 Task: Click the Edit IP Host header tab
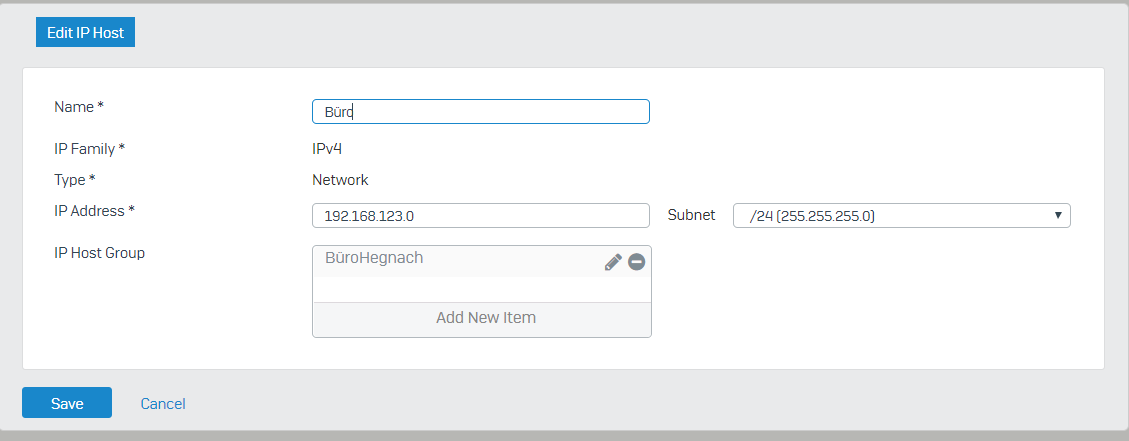[x=86, y=33]
